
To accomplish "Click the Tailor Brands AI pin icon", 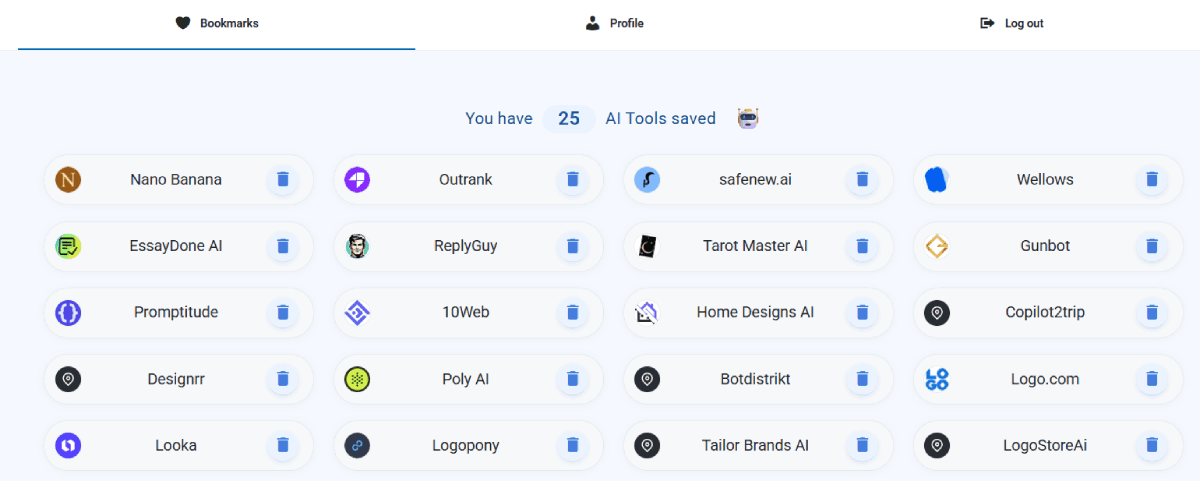I will click(647, 445).
